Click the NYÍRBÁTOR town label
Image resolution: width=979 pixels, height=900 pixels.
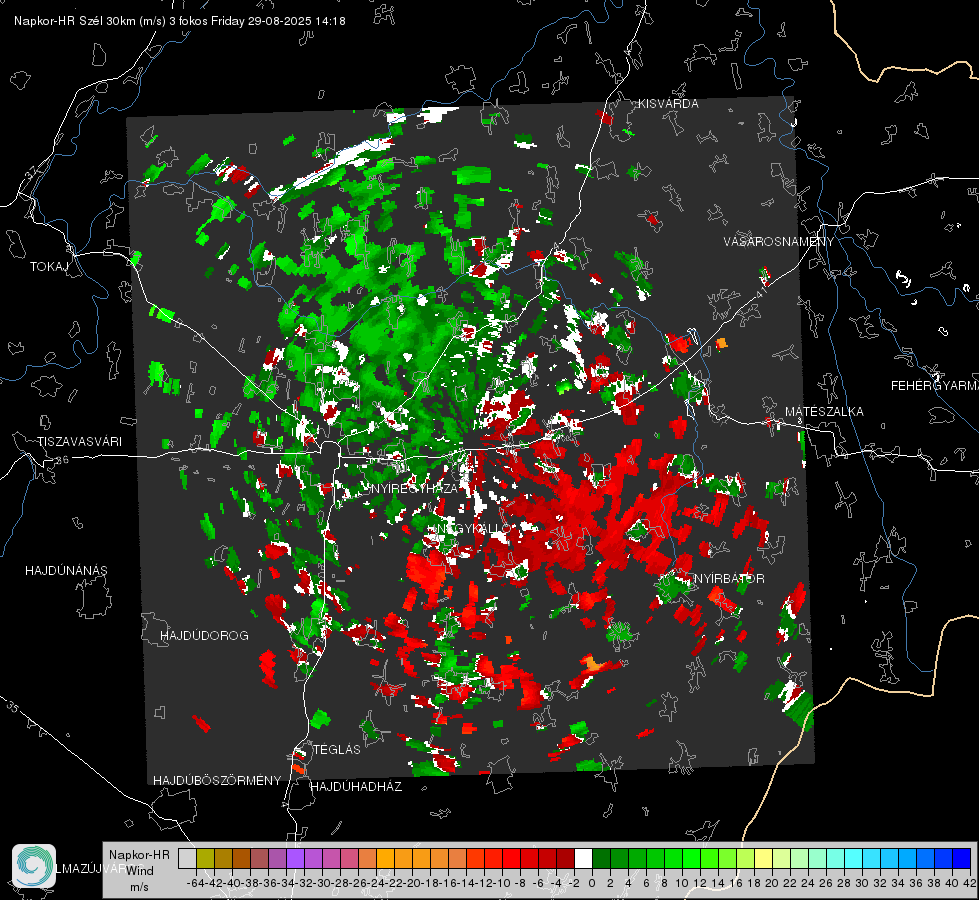pos(729,579)
